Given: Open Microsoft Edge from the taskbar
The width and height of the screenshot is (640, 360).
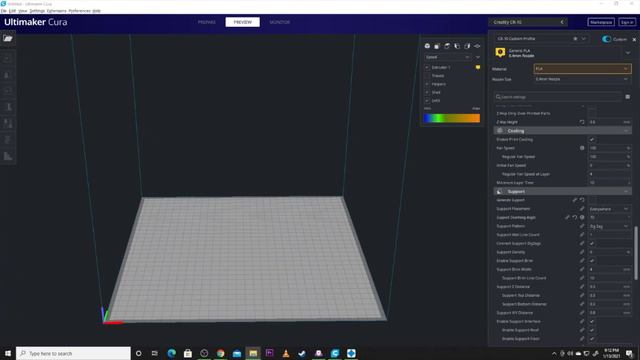Looking at the screenshot, I should (171, 353).
